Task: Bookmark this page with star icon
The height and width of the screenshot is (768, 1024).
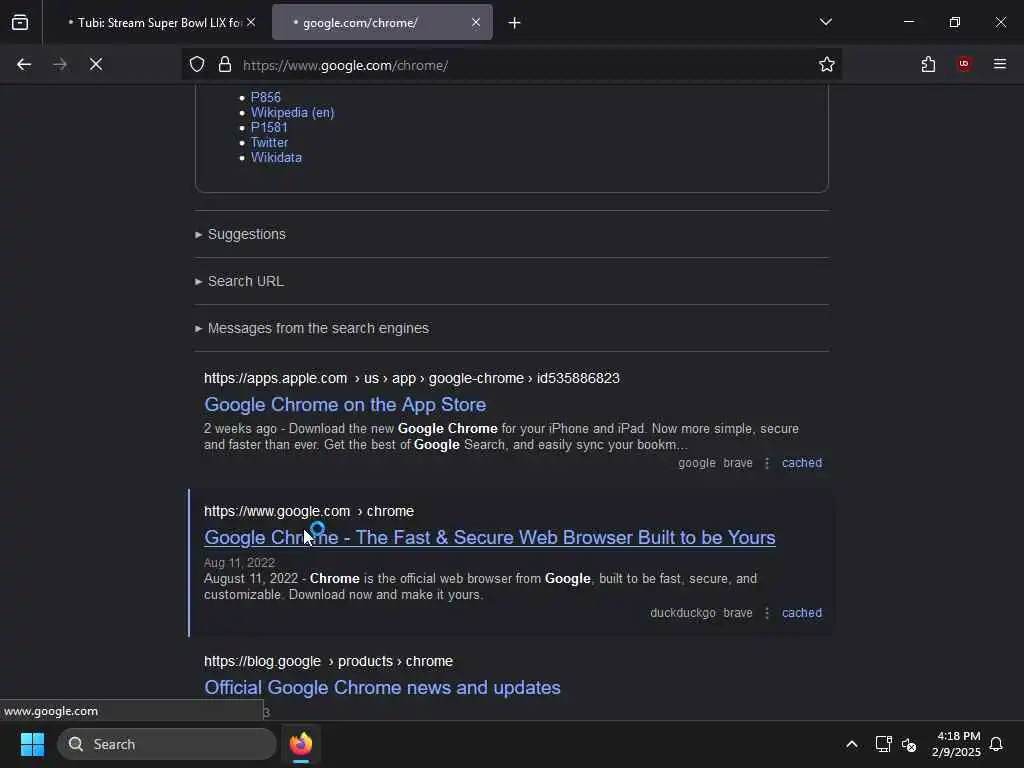Action: [x=827, y=64]
